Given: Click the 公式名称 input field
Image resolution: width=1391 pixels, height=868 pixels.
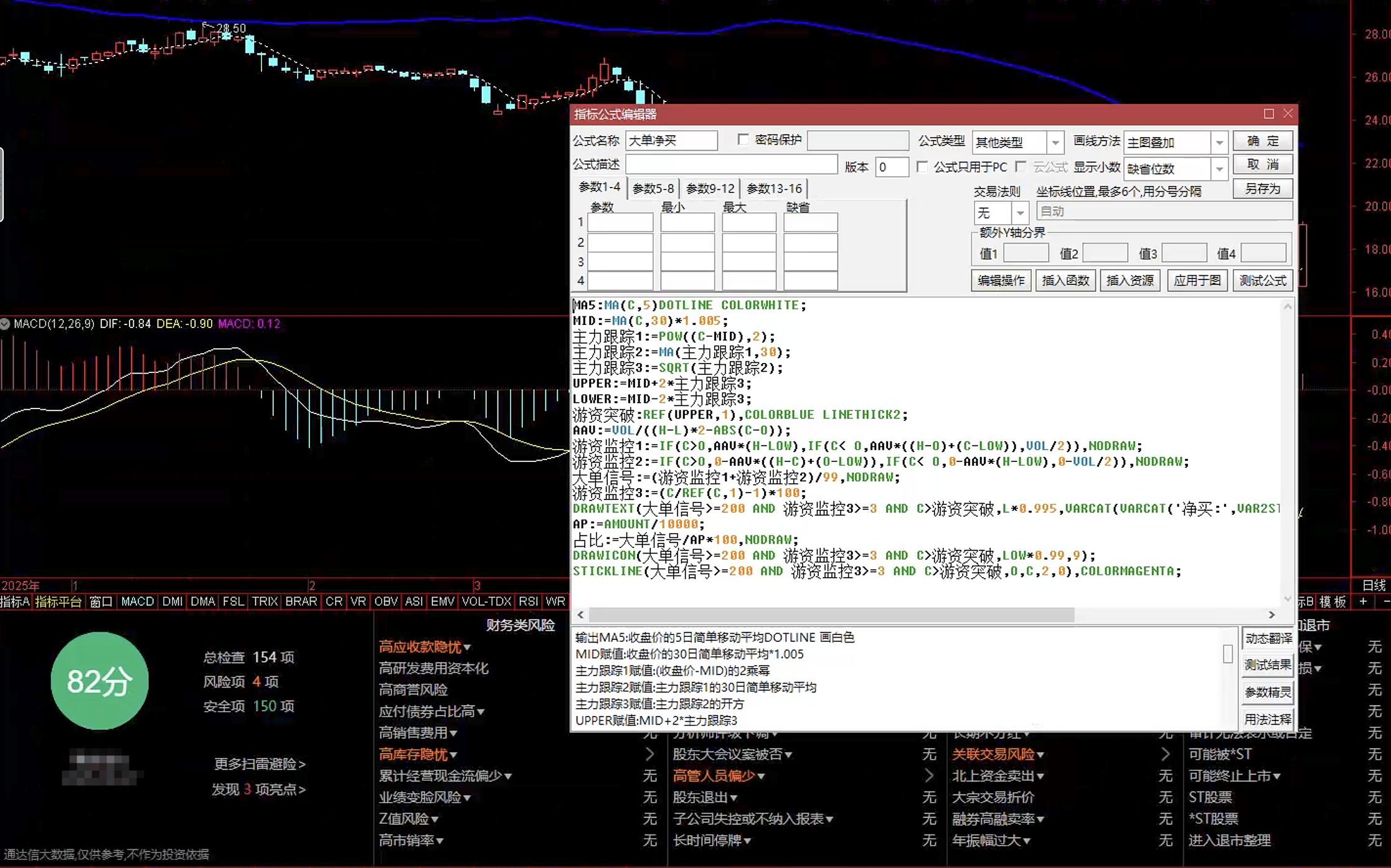Looking at the screenshot, I should click(x=671, y=141).
